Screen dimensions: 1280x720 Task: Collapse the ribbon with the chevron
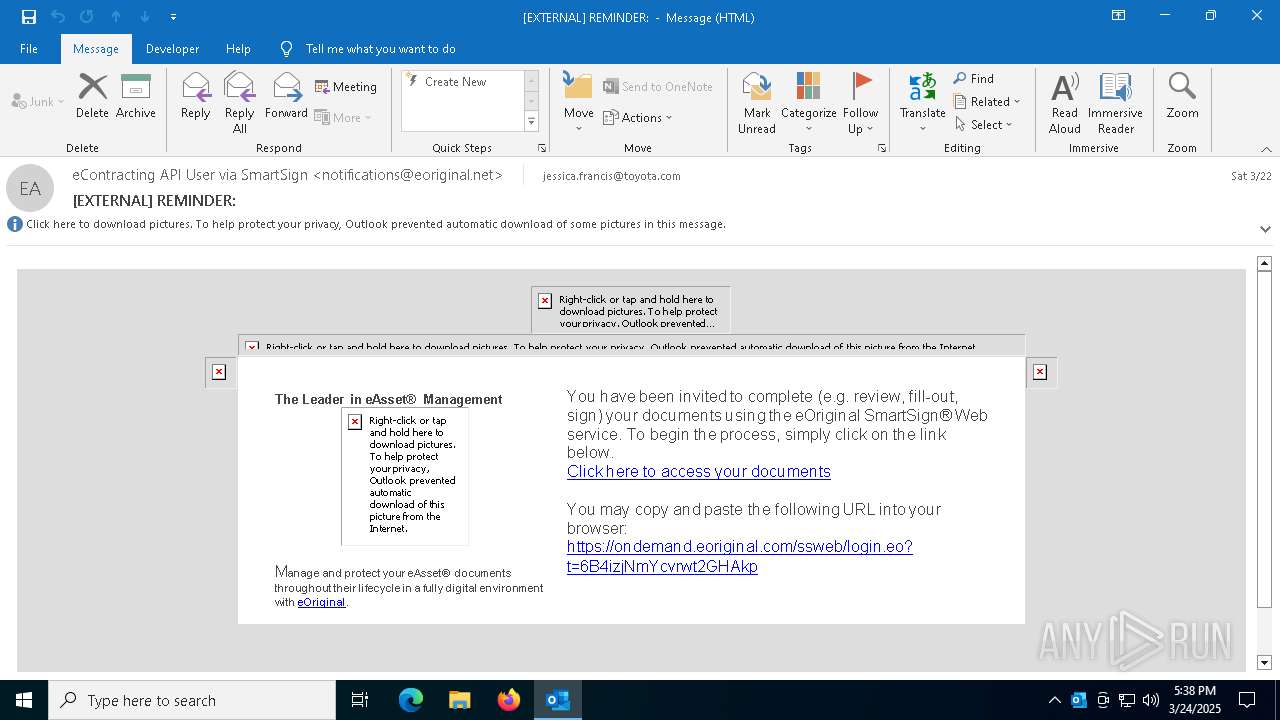click(x=1266, y=149)
